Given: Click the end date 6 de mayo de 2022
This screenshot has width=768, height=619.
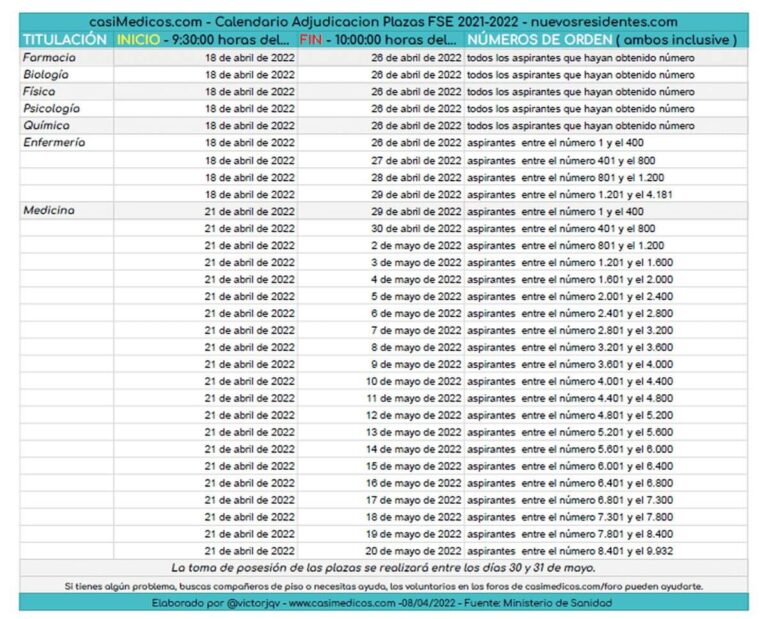Looking at the screenshot, I should click(416, 313).
